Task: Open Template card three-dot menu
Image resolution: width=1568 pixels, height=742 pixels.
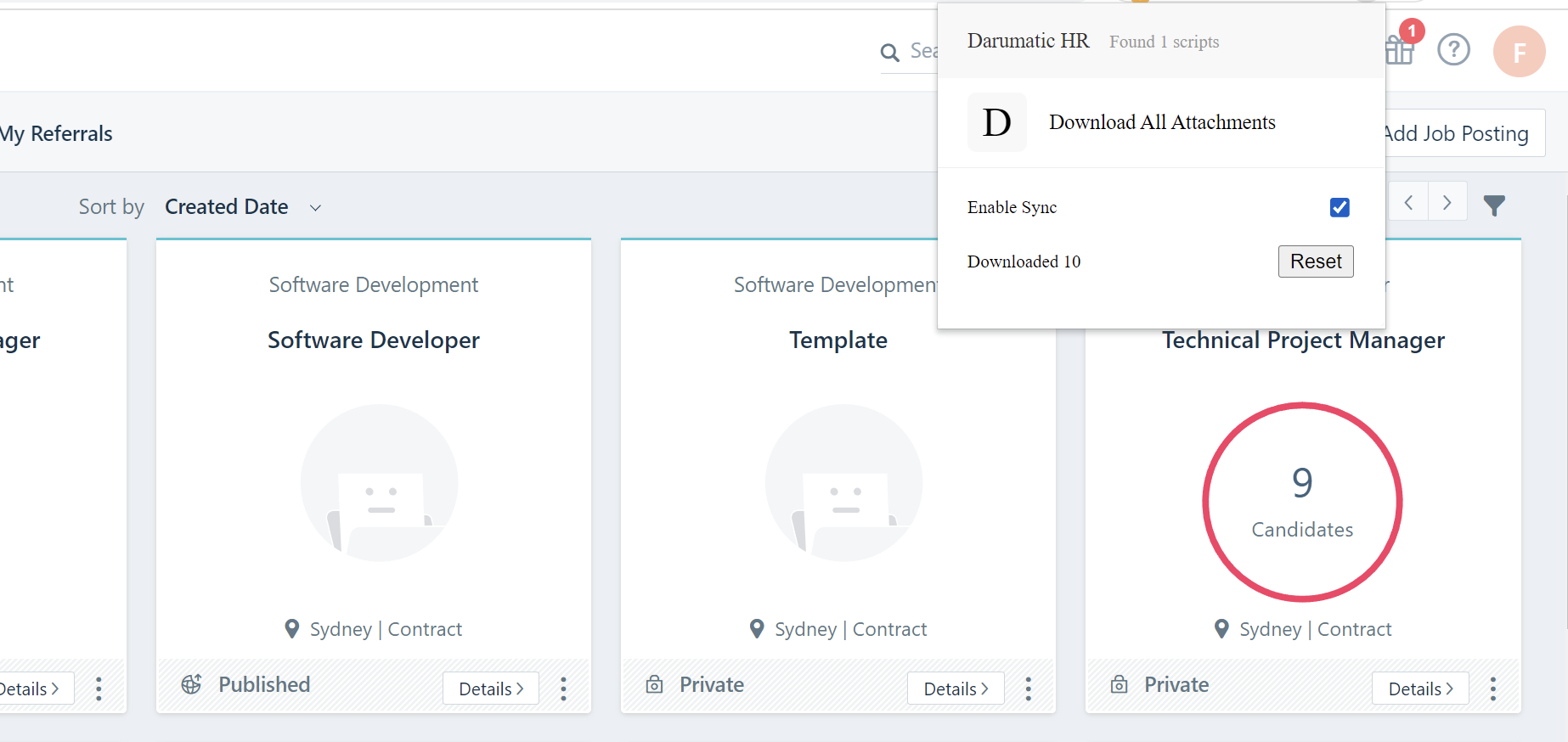Action: (x=1028, y=689)
